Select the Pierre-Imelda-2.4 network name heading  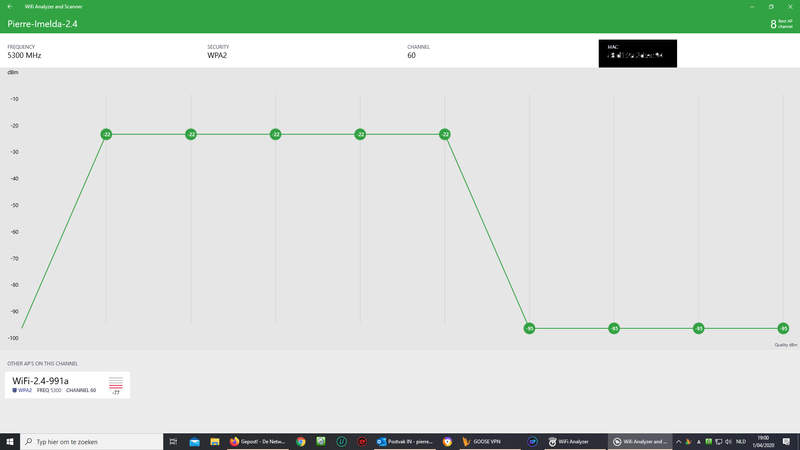pyautogui.click(x=42, y=24)
